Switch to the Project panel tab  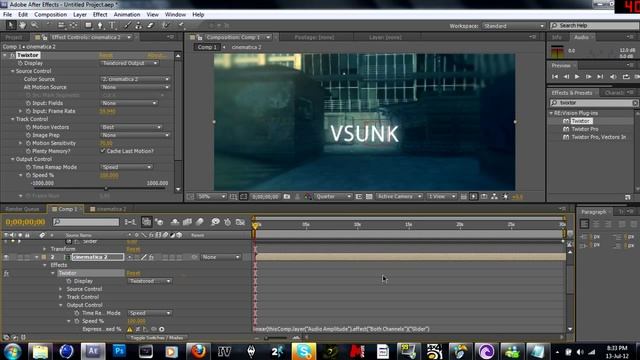click(x=13, y=37)
